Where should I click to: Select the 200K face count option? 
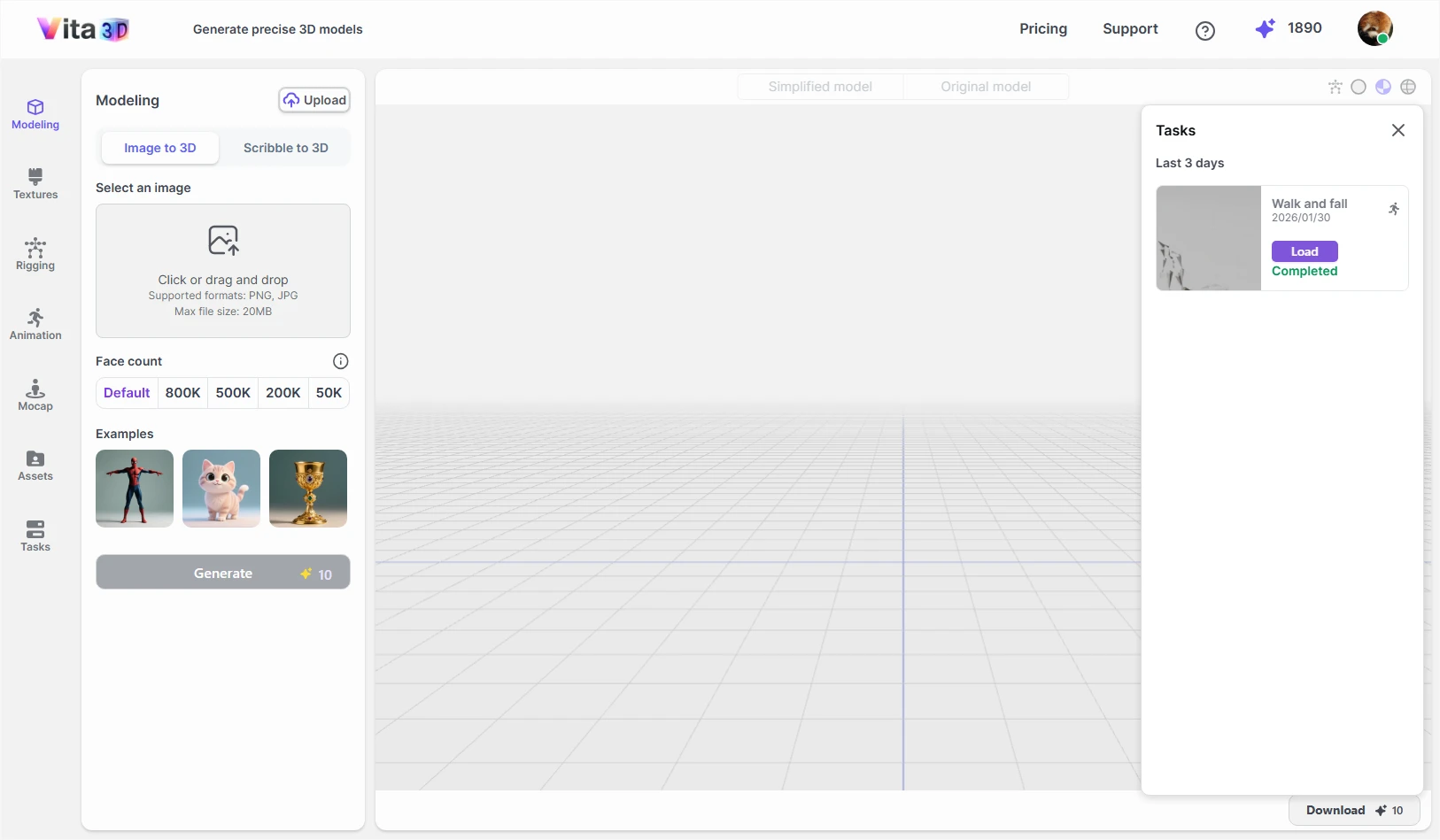tap(282, 392)
